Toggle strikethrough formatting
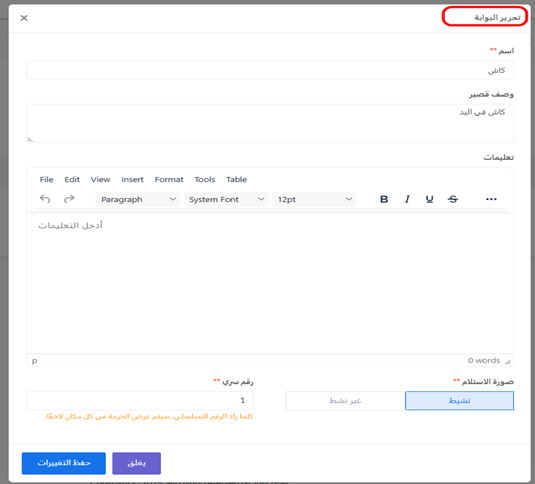The height and width of the screenshot is (484, 535). coord(453,199)
